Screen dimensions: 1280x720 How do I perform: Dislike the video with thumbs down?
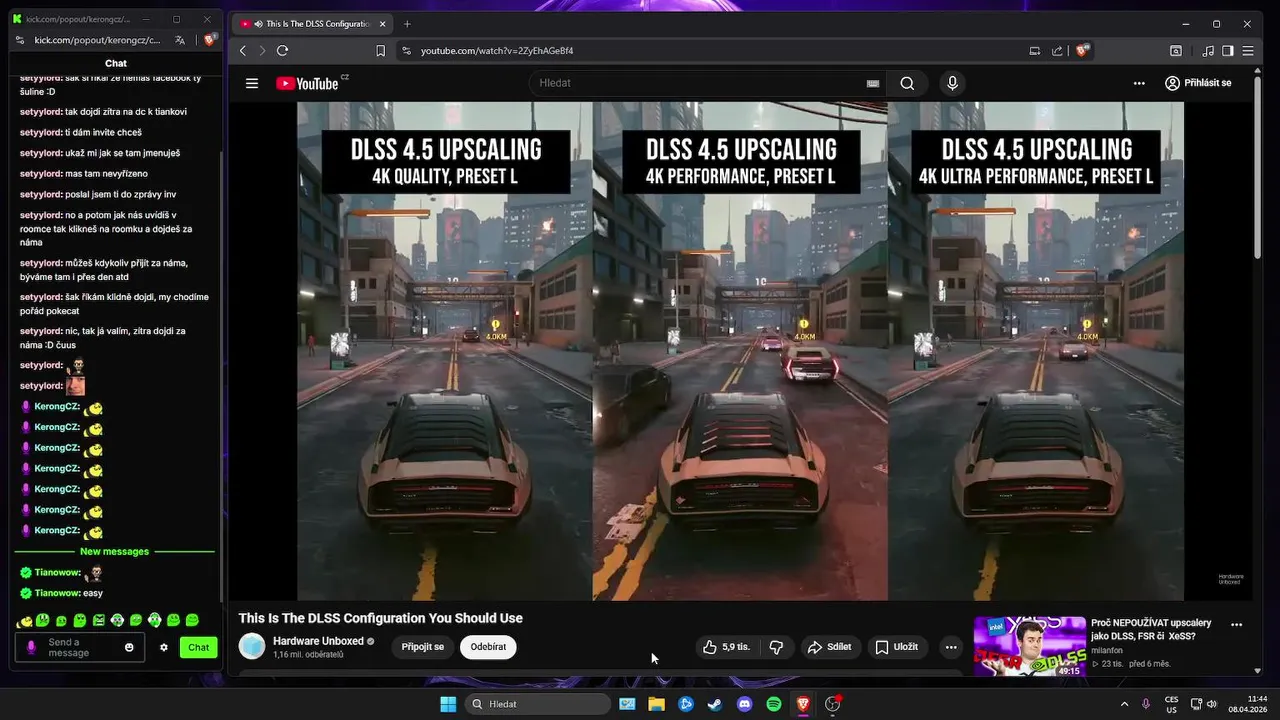point(777,647)
